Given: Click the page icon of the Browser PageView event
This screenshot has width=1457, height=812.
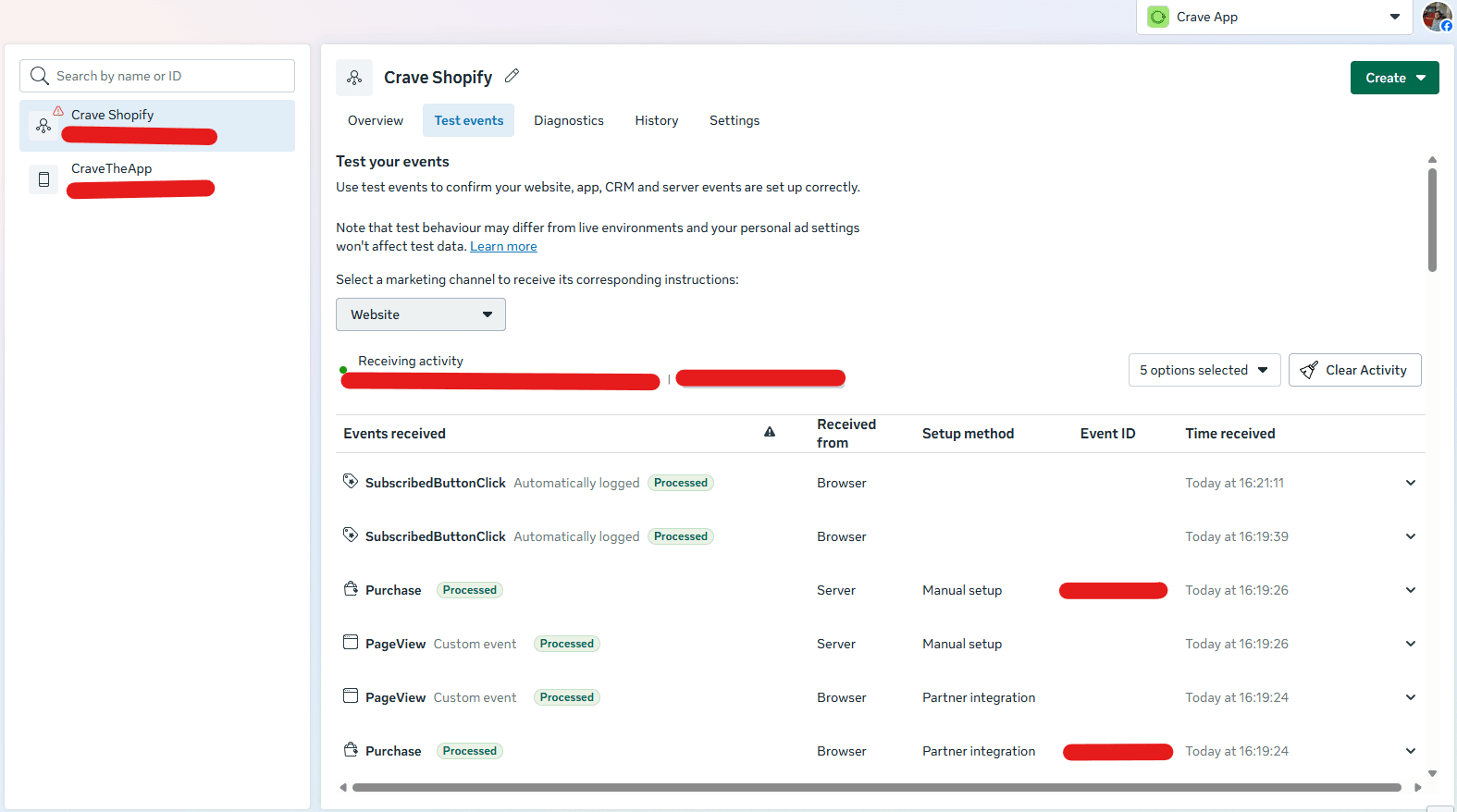Looking at the screenshot, I should click(351, 695).
